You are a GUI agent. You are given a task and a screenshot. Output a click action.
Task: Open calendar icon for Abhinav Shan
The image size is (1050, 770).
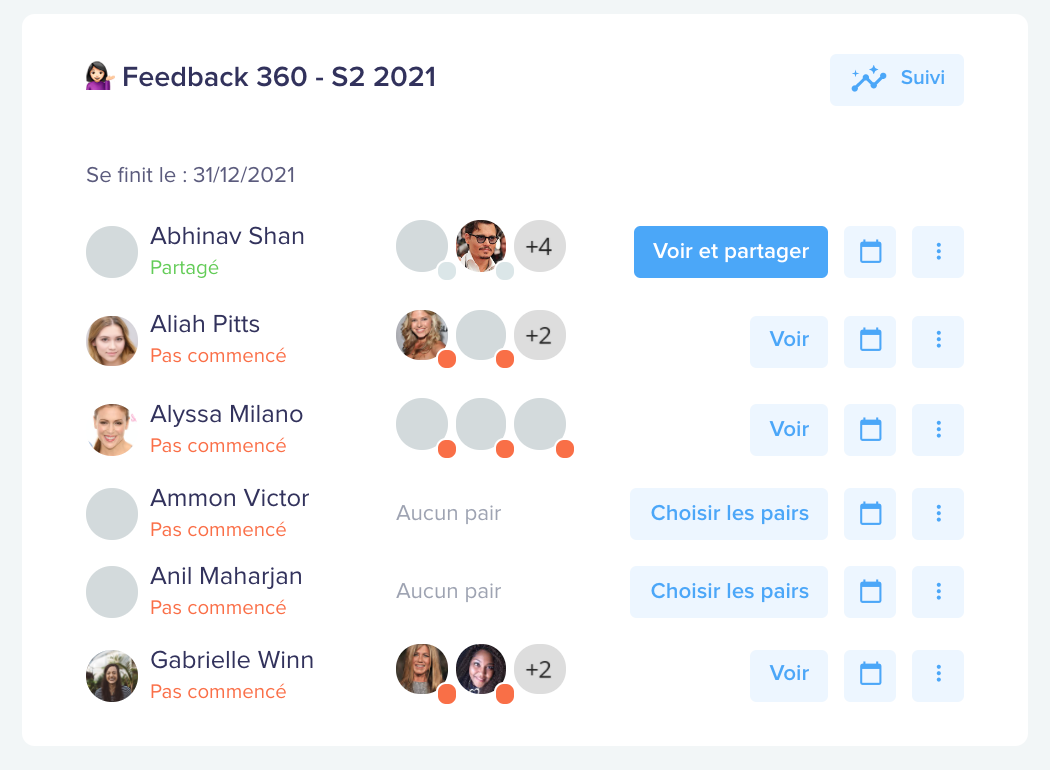pos(871,252)
